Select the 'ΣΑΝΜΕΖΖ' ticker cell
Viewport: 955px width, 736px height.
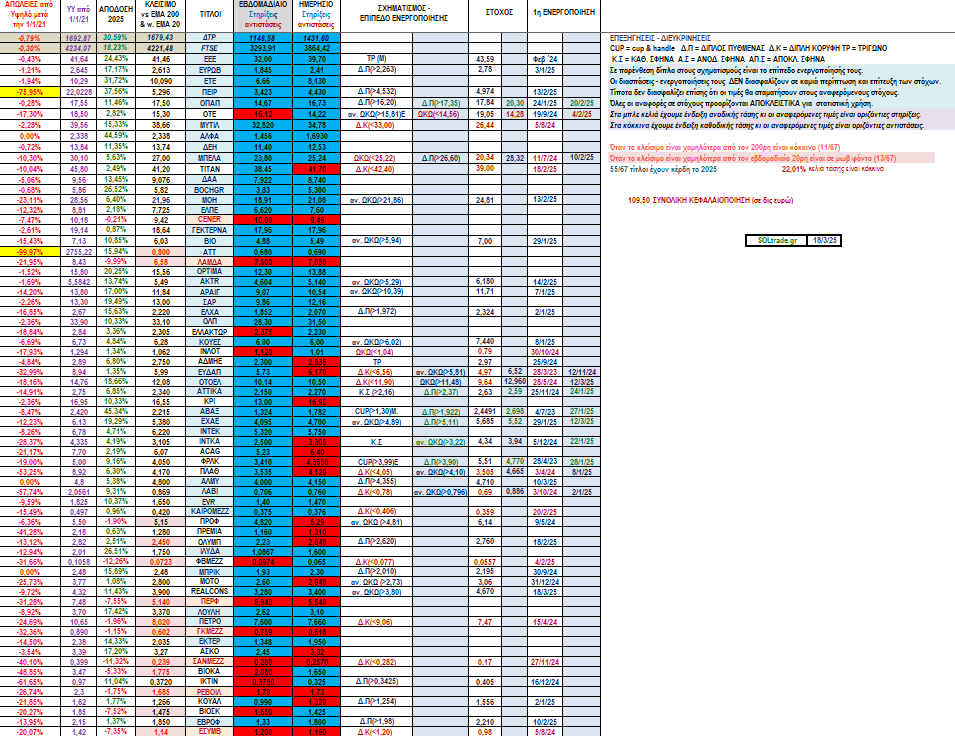210,662
